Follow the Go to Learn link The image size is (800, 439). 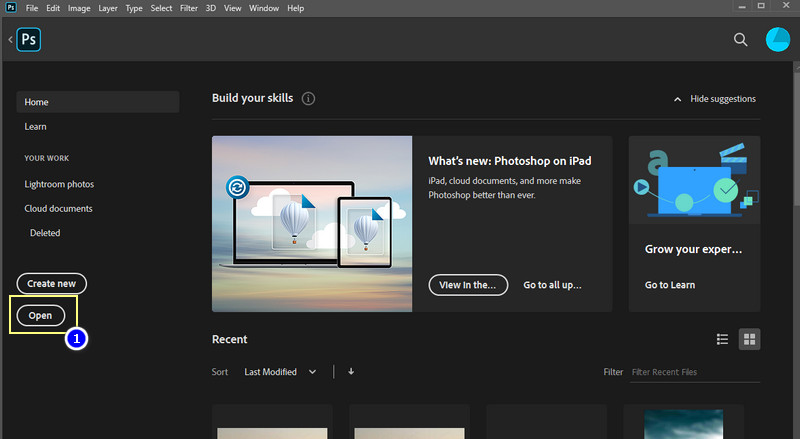pos(670,285)
